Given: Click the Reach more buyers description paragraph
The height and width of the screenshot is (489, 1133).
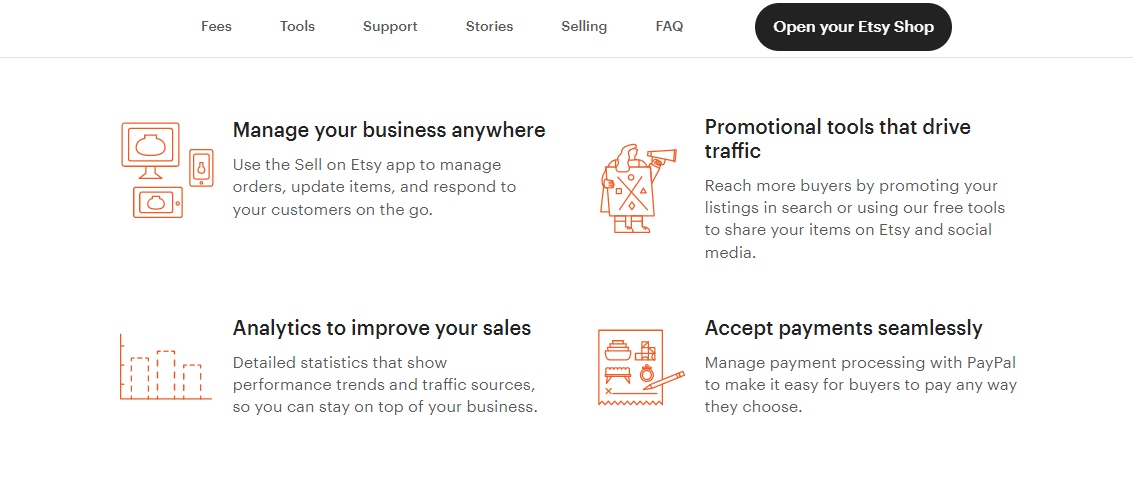Looking at the screenshot, I should click(855, 219).
